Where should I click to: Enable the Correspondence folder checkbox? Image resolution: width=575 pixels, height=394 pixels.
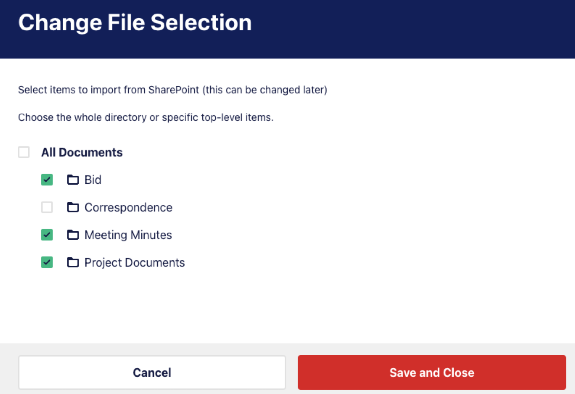[47, 207]
